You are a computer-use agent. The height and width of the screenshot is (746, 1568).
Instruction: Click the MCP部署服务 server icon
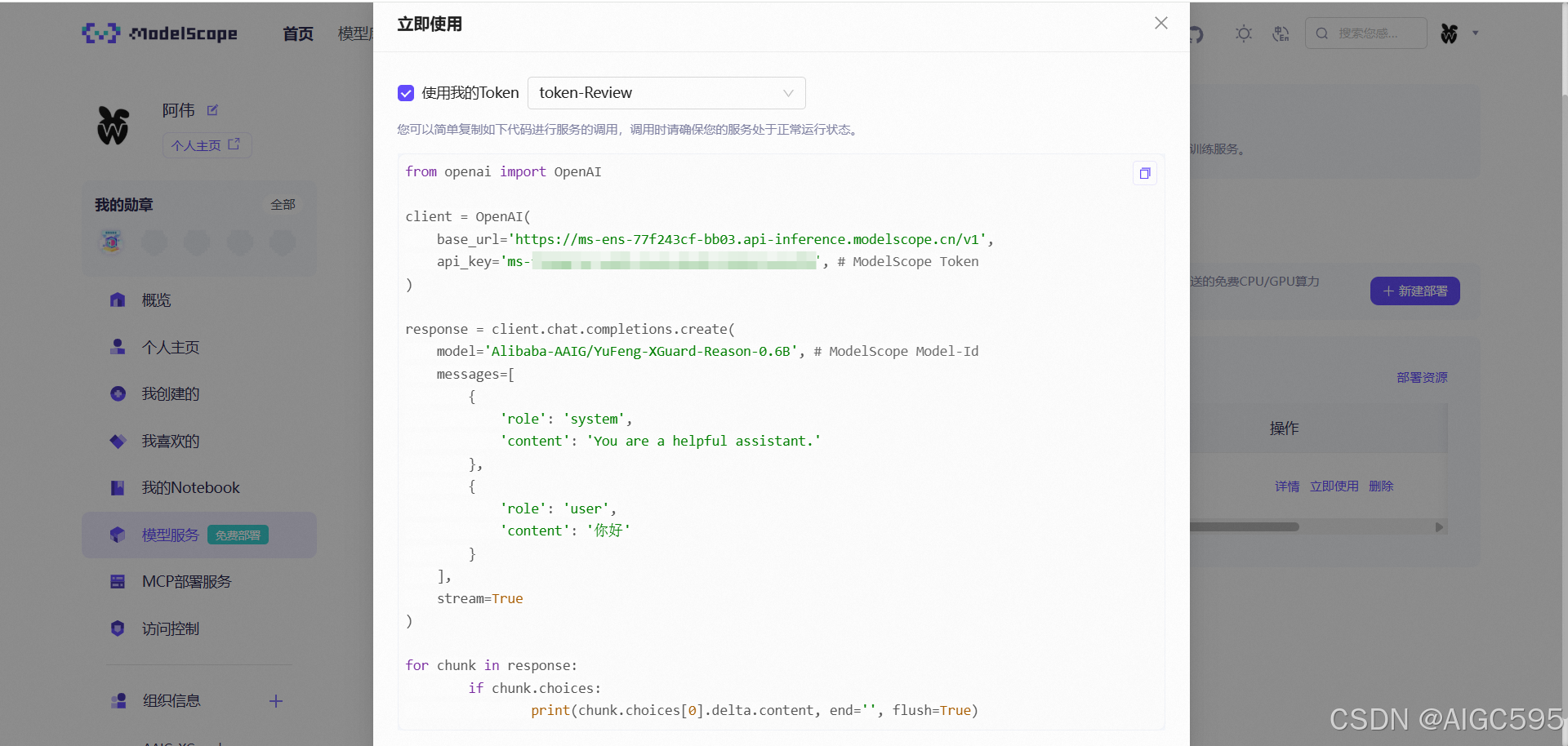click(x=118, y=582)
